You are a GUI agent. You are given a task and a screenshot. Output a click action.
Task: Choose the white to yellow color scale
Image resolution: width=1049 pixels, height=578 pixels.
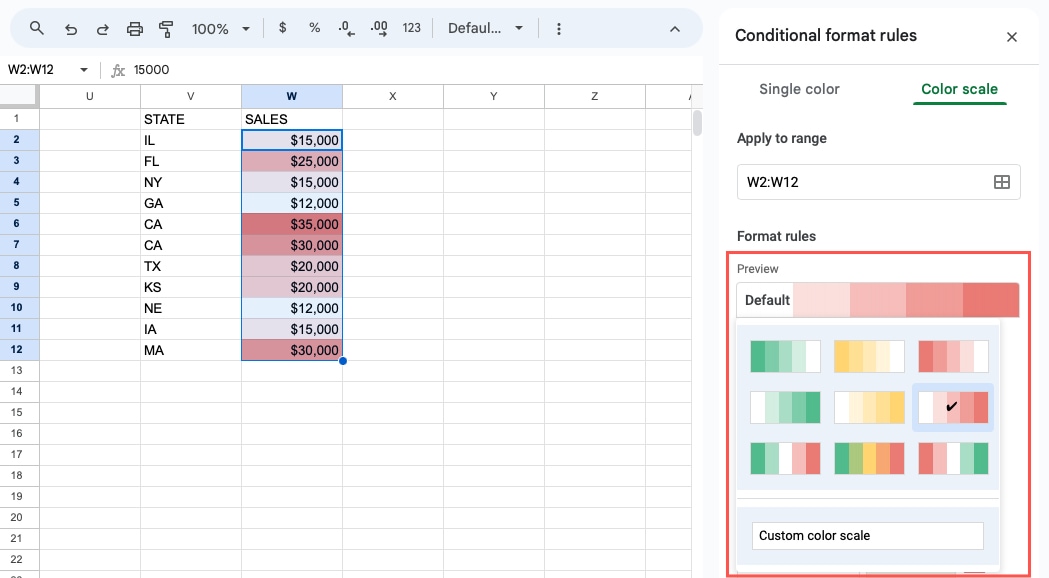(x=869, y=407)
